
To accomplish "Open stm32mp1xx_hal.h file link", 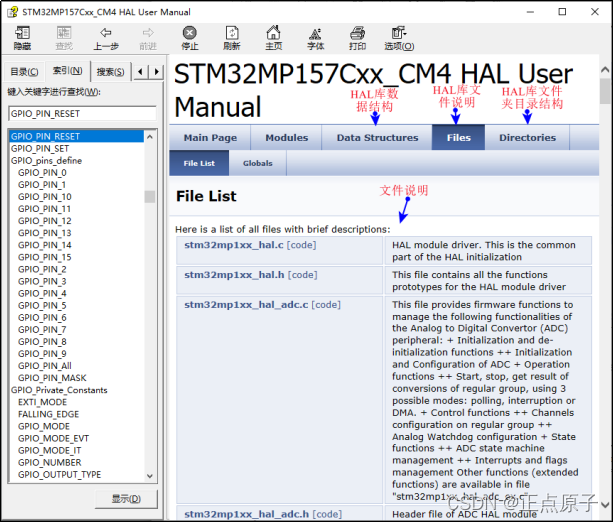I will click(x=234, y=275).
